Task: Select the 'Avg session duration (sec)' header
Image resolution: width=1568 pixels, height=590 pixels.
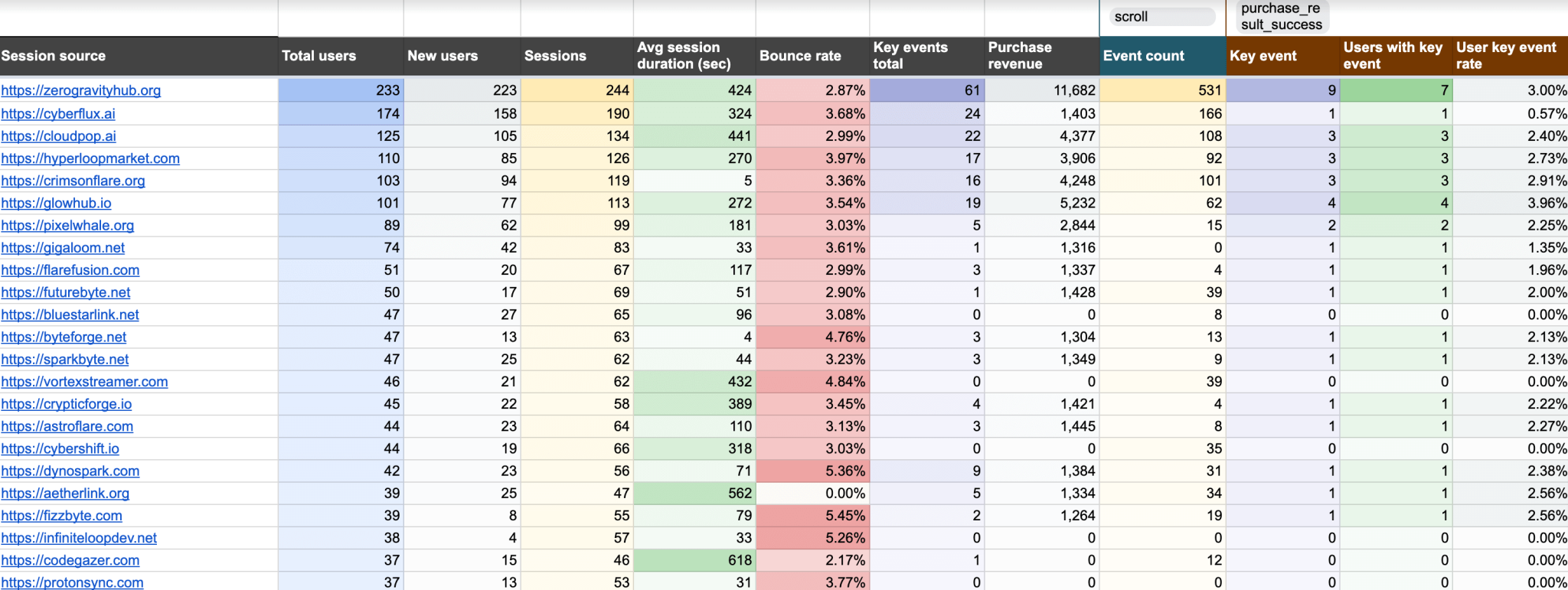Action: 694,56
